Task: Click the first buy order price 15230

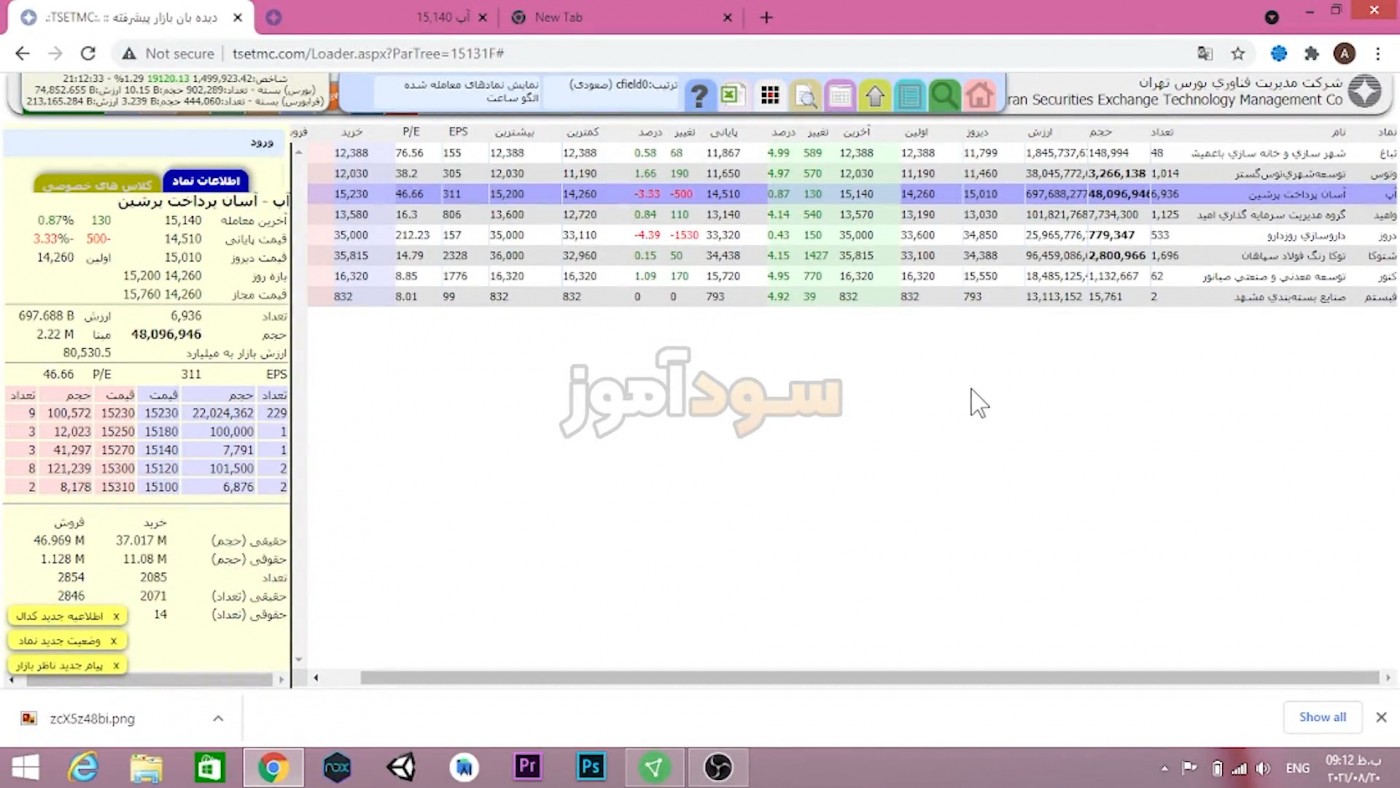Action: (161, 413)
